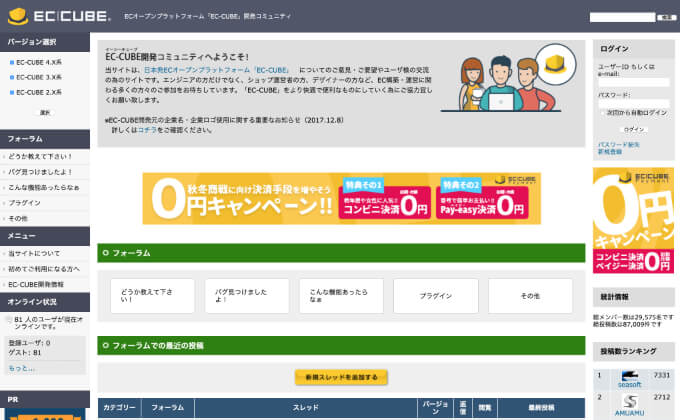
Task: Click the AMUAMU avatar icon in ranking
Action: click(629, 401)
